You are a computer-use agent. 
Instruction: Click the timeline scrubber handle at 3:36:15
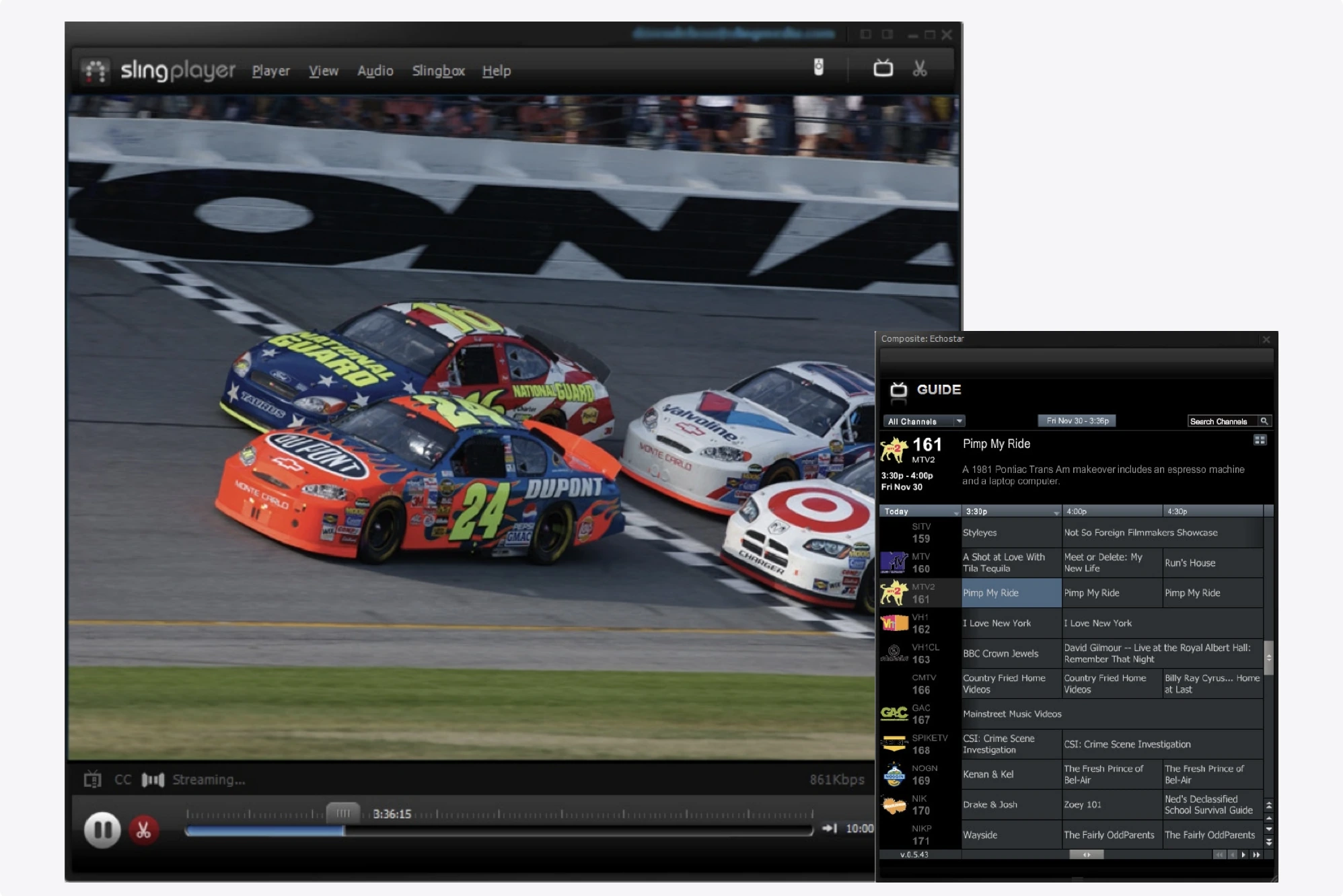coord(343,813)
